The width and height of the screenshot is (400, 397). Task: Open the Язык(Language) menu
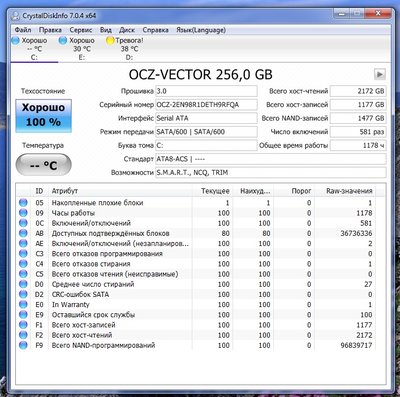pyautogui.click(x=201, y=30)
